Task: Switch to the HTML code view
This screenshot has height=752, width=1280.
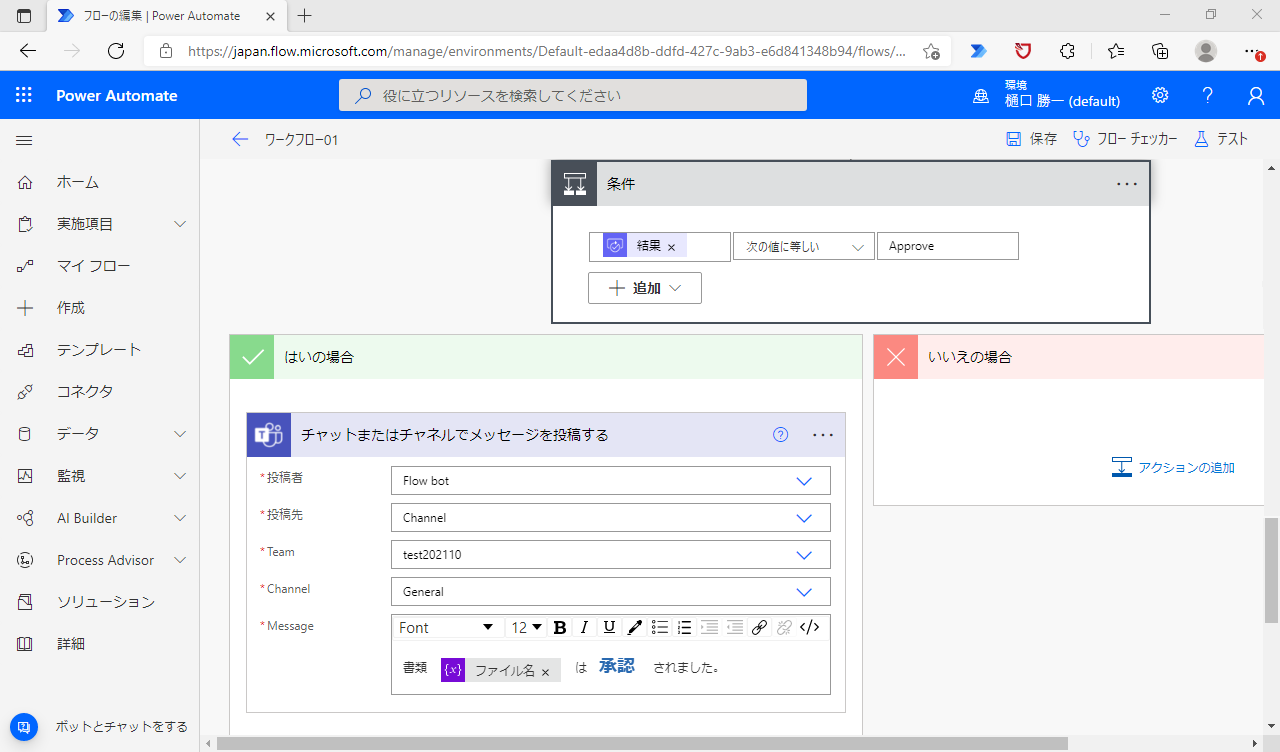Action: pyautogui.click(x=810, y=627)
